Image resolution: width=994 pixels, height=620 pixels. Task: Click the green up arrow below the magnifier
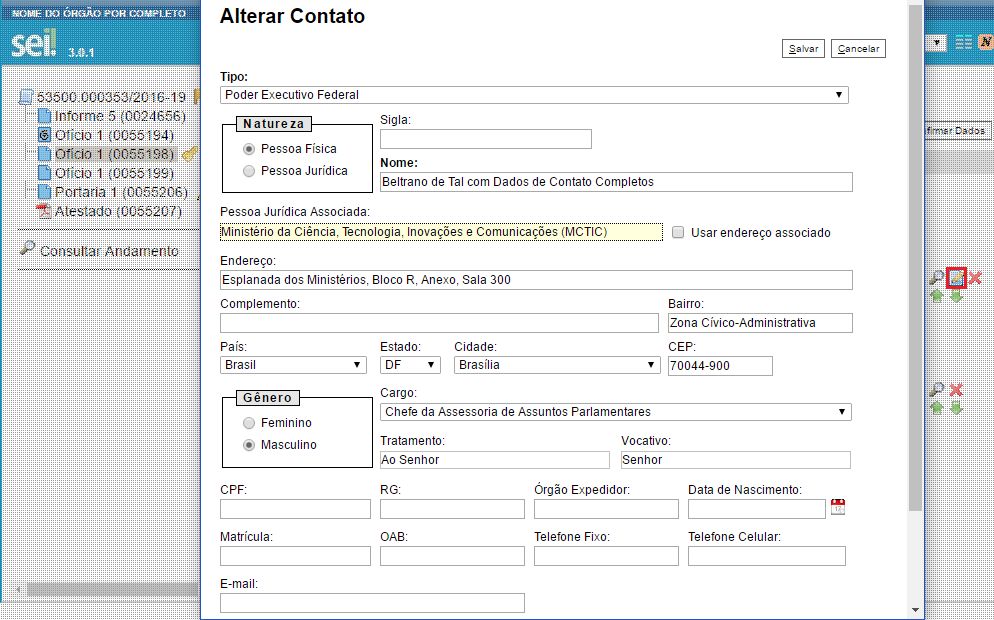click(937, 296)
